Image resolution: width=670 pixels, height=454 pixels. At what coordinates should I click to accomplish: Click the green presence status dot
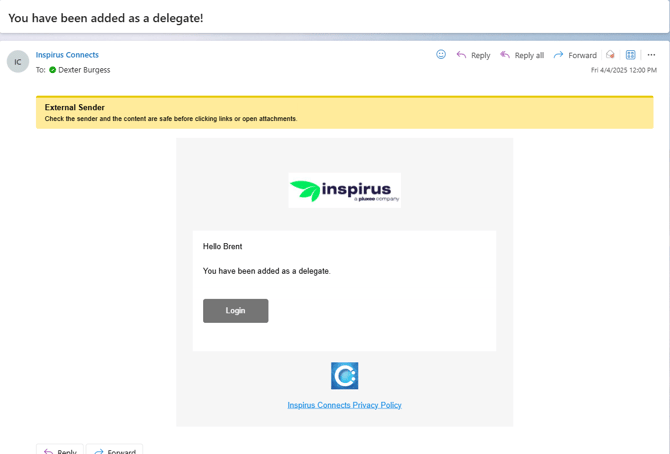[x=53, y=70]
